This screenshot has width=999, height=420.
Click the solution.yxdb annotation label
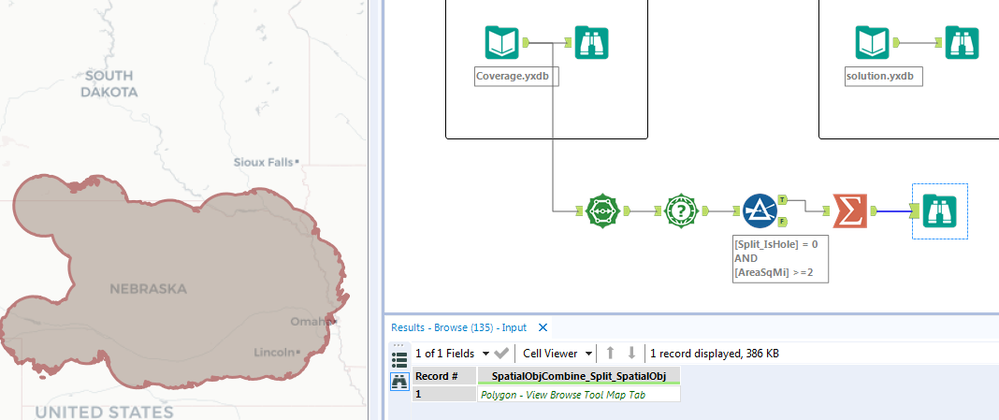(884, 76)
